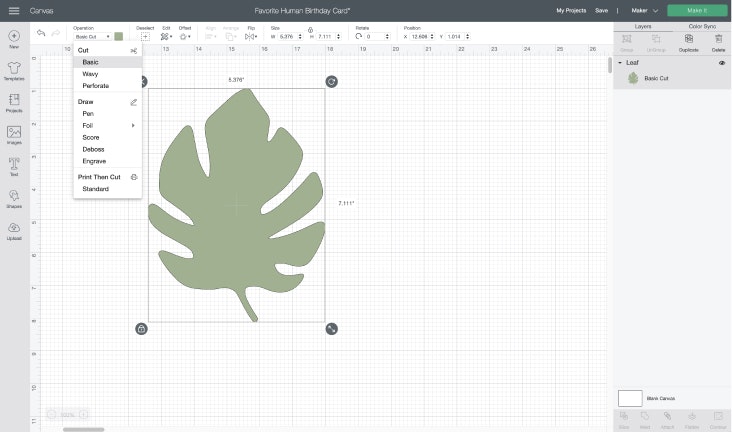The image size is (732, 432).
Task: Click the Offset tool icon
Action: pos(183,36)
